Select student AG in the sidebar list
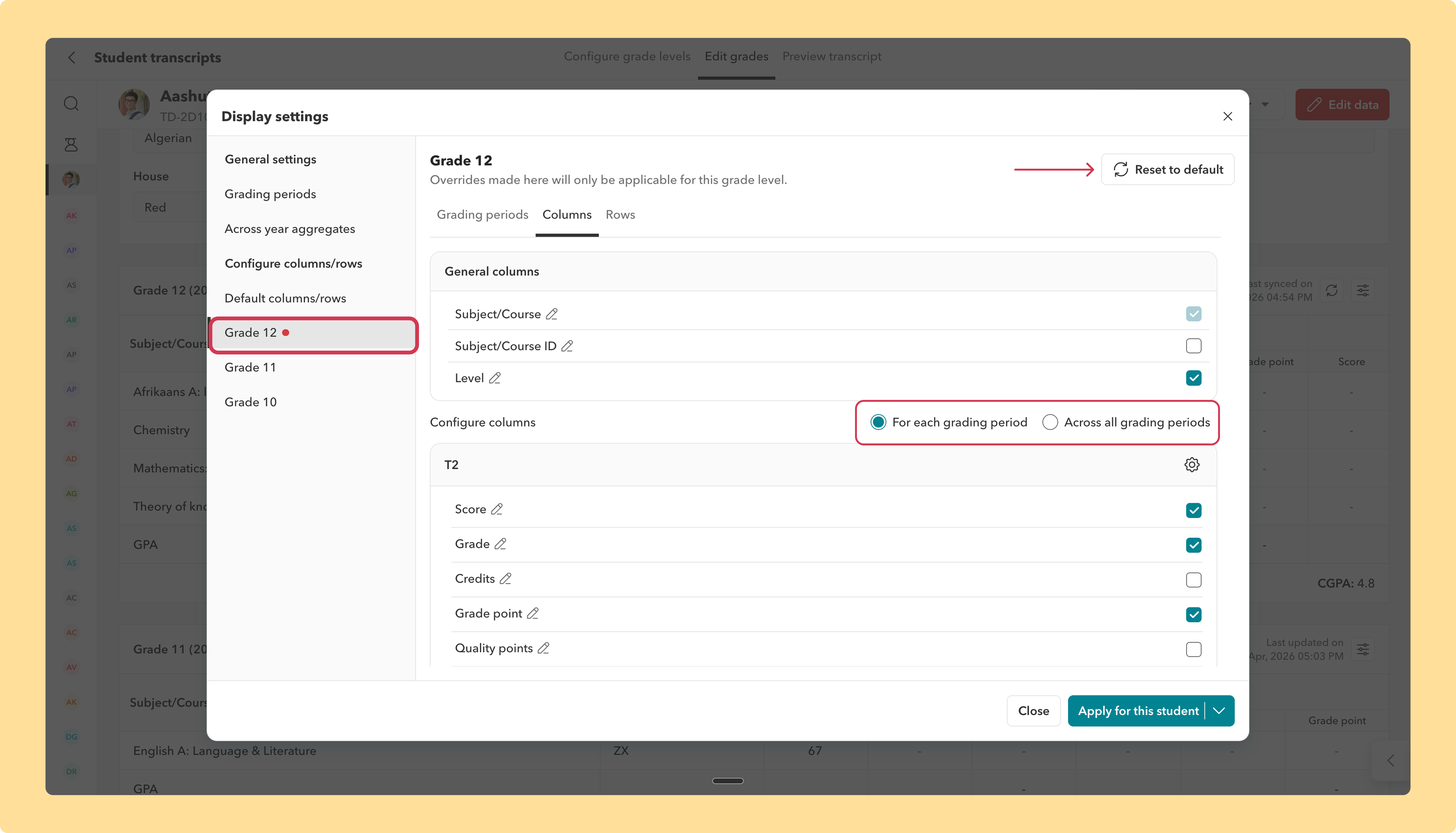 click(x=71, y=494)
